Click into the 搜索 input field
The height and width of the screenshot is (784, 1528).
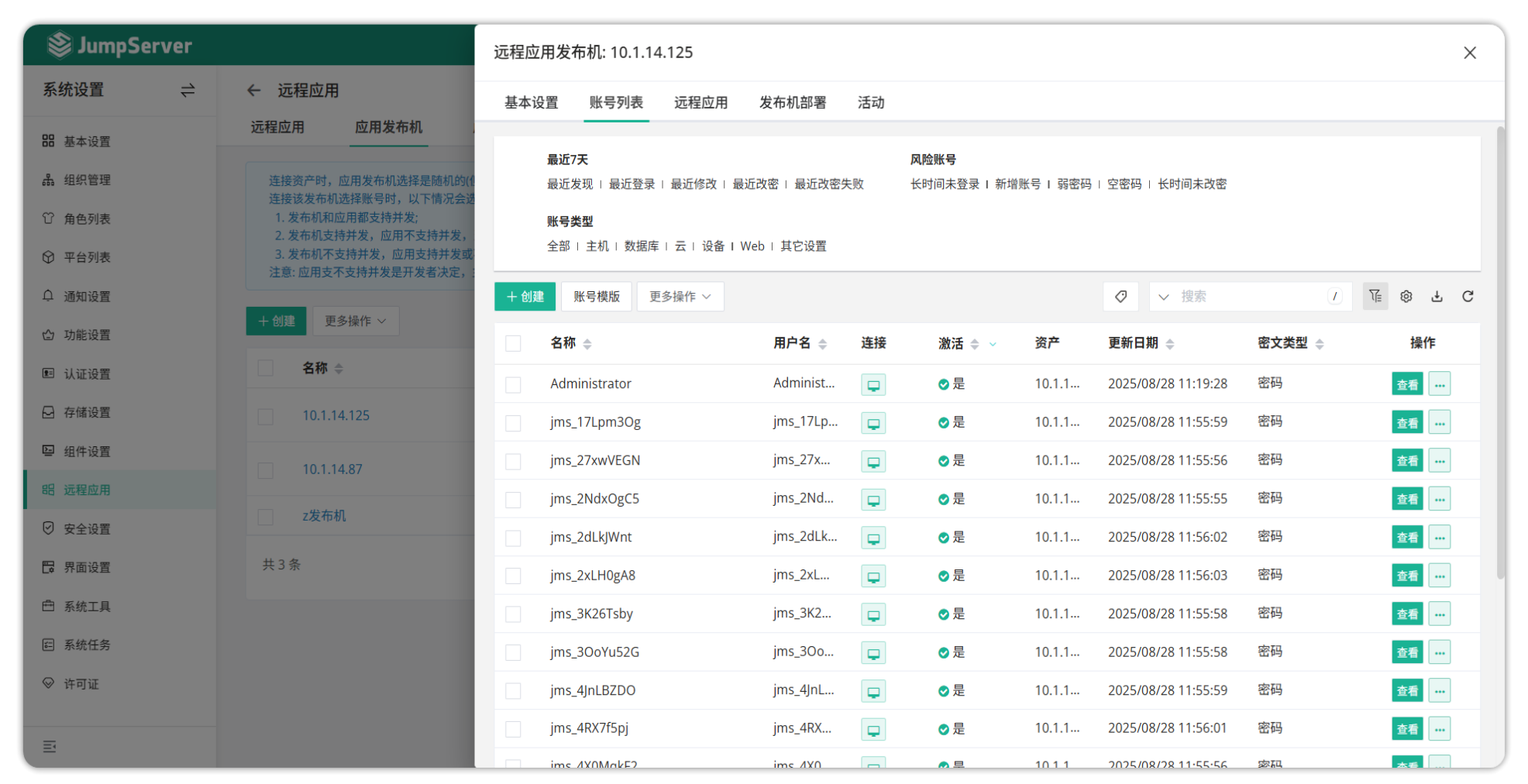[1248, 297]
